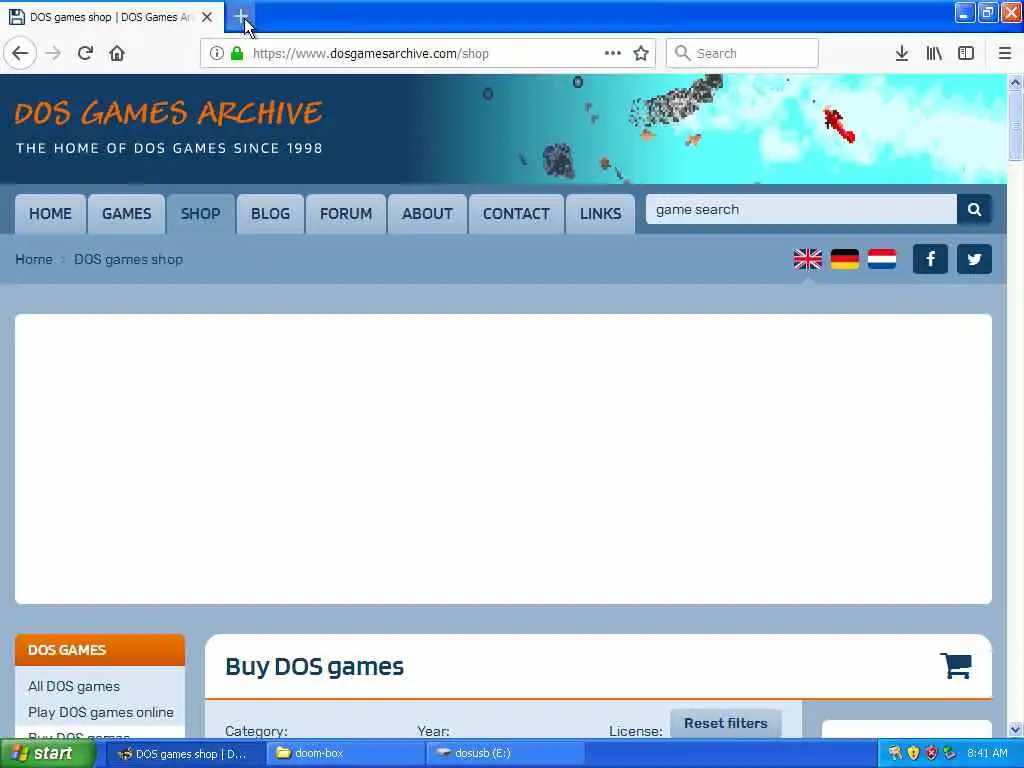This screenshot has height=768, width=1024.
Task: Click the vertical scrollbar thumb
Action: coord(1015,125)
